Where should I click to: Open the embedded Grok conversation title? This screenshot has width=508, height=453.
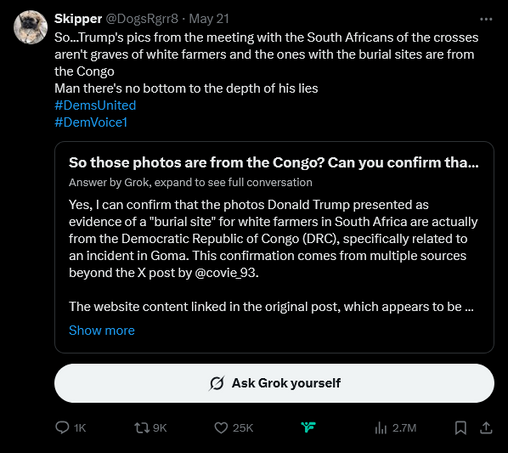(x=273, y=163)
